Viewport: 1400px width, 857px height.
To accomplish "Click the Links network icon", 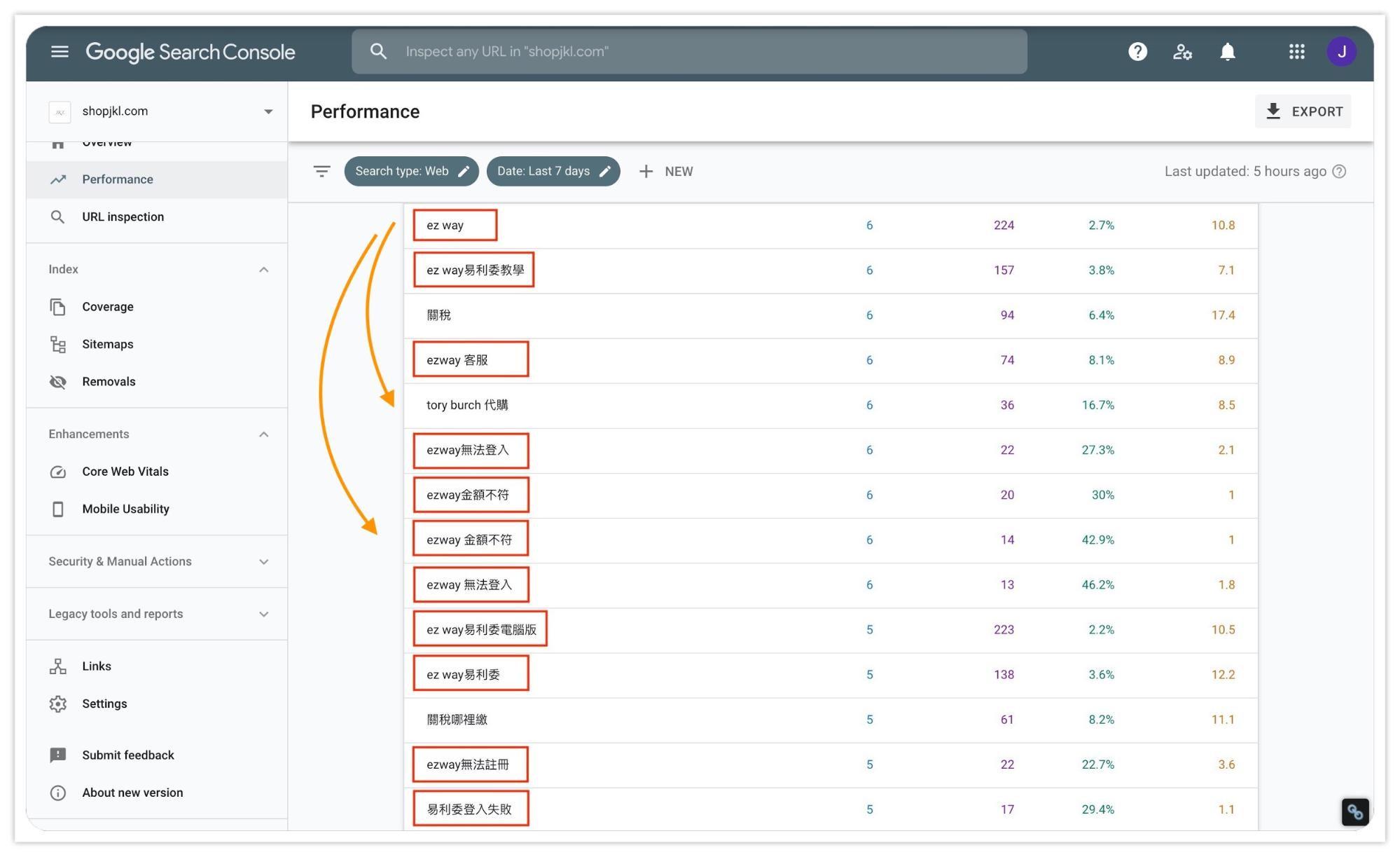I will point(57,666).
